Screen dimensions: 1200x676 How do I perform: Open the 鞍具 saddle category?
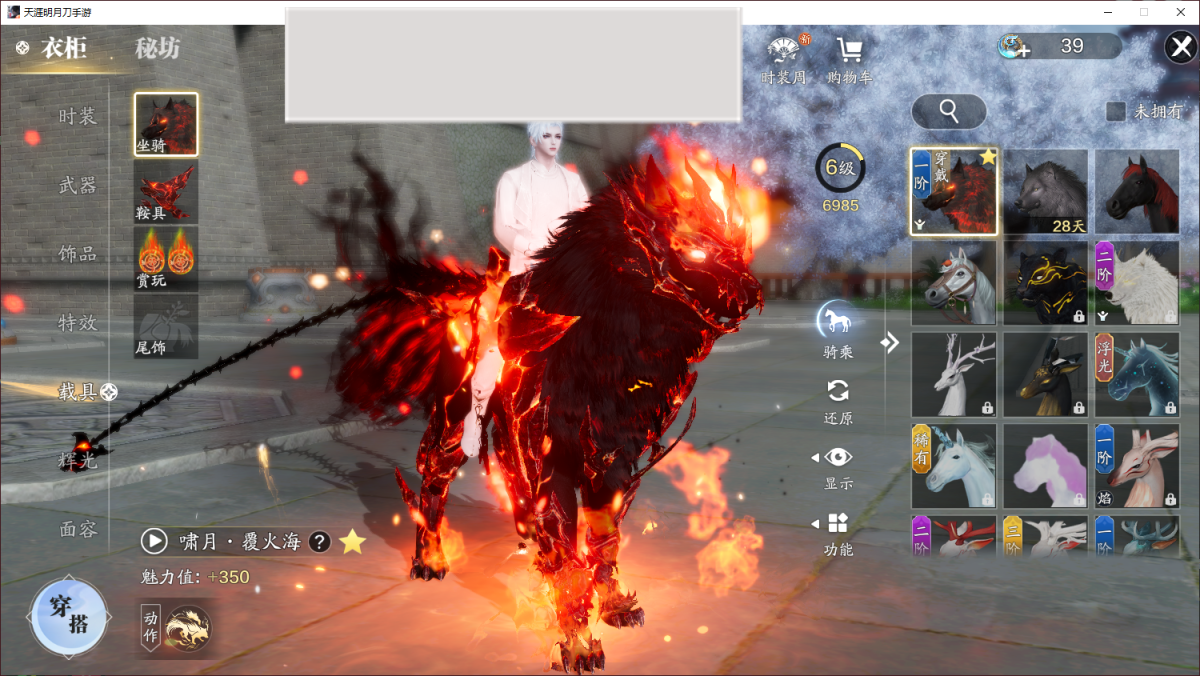[166, 191]
